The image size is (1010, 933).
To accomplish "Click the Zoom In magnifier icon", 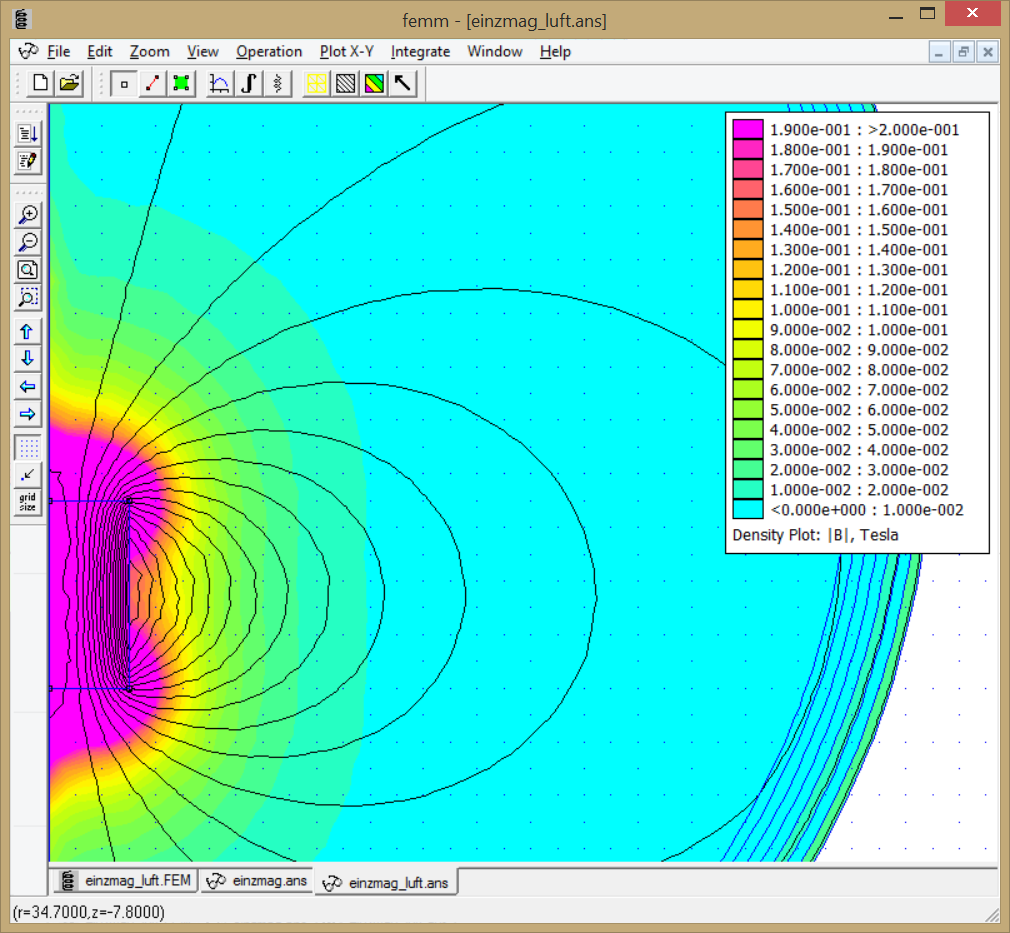I will point(28,215).
